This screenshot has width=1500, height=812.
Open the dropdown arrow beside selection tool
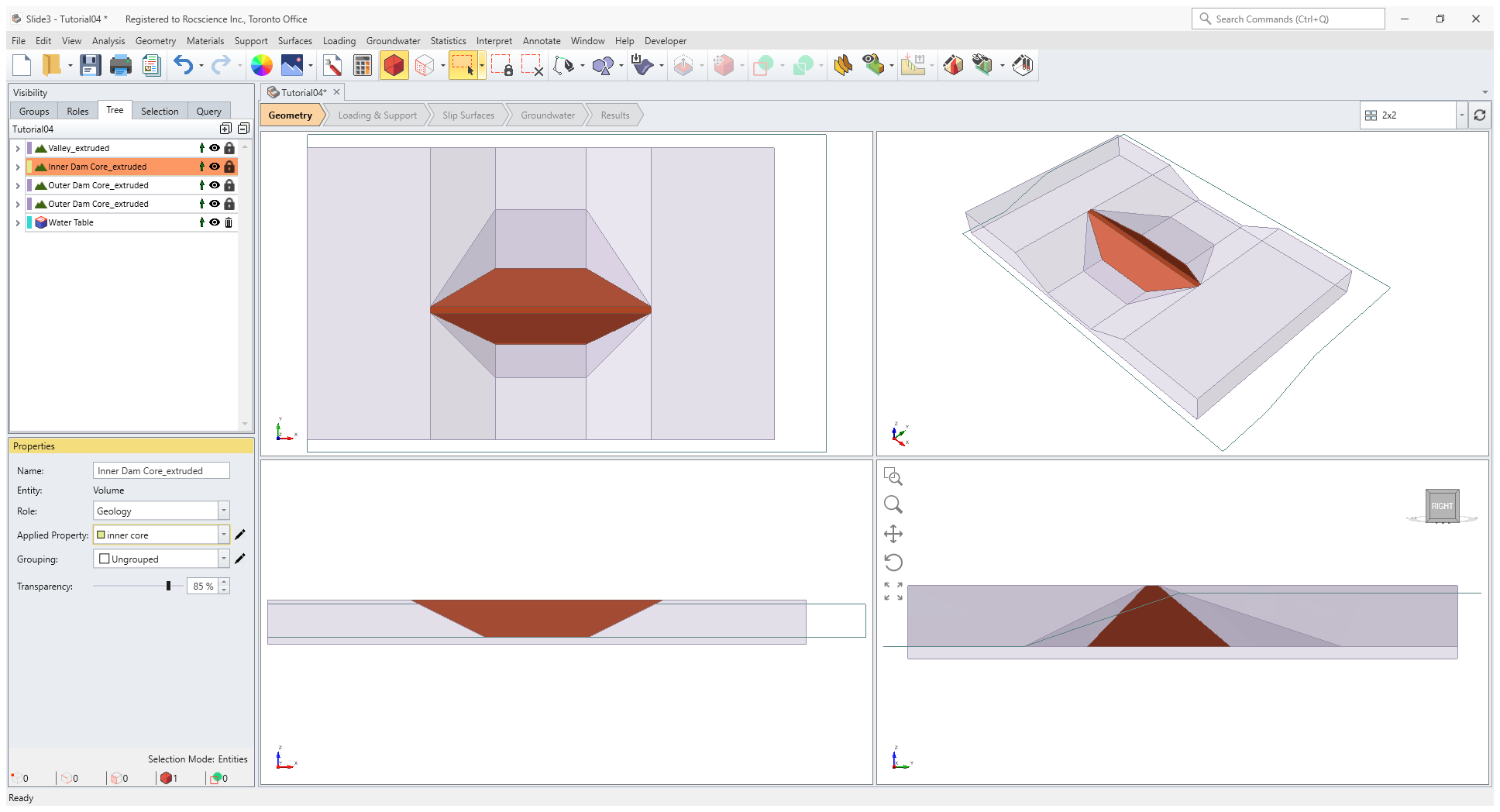(482, 66)
